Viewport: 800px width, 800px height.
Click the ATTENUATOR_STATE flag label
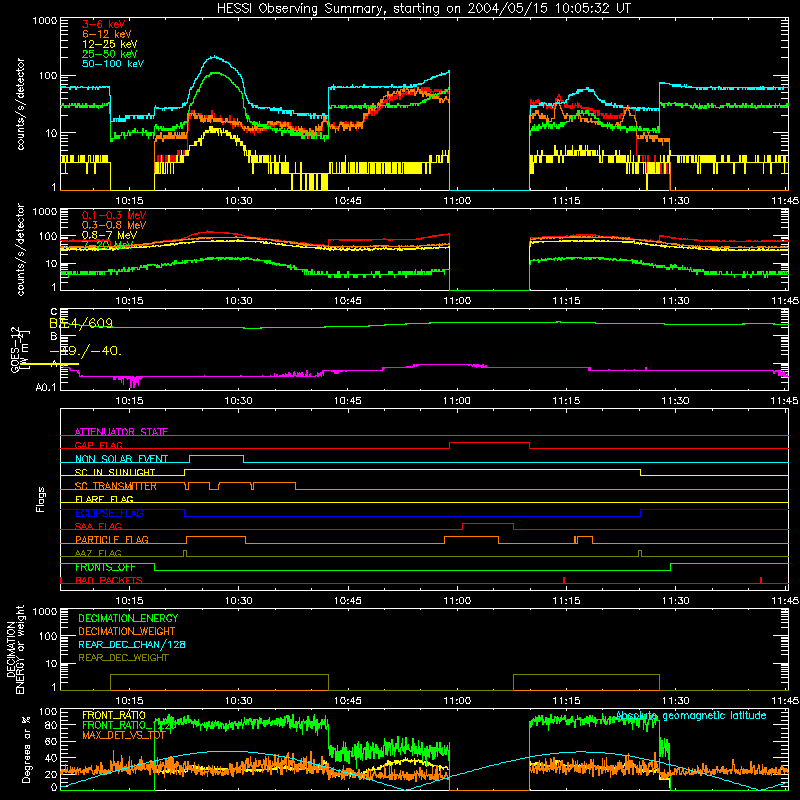121,432
